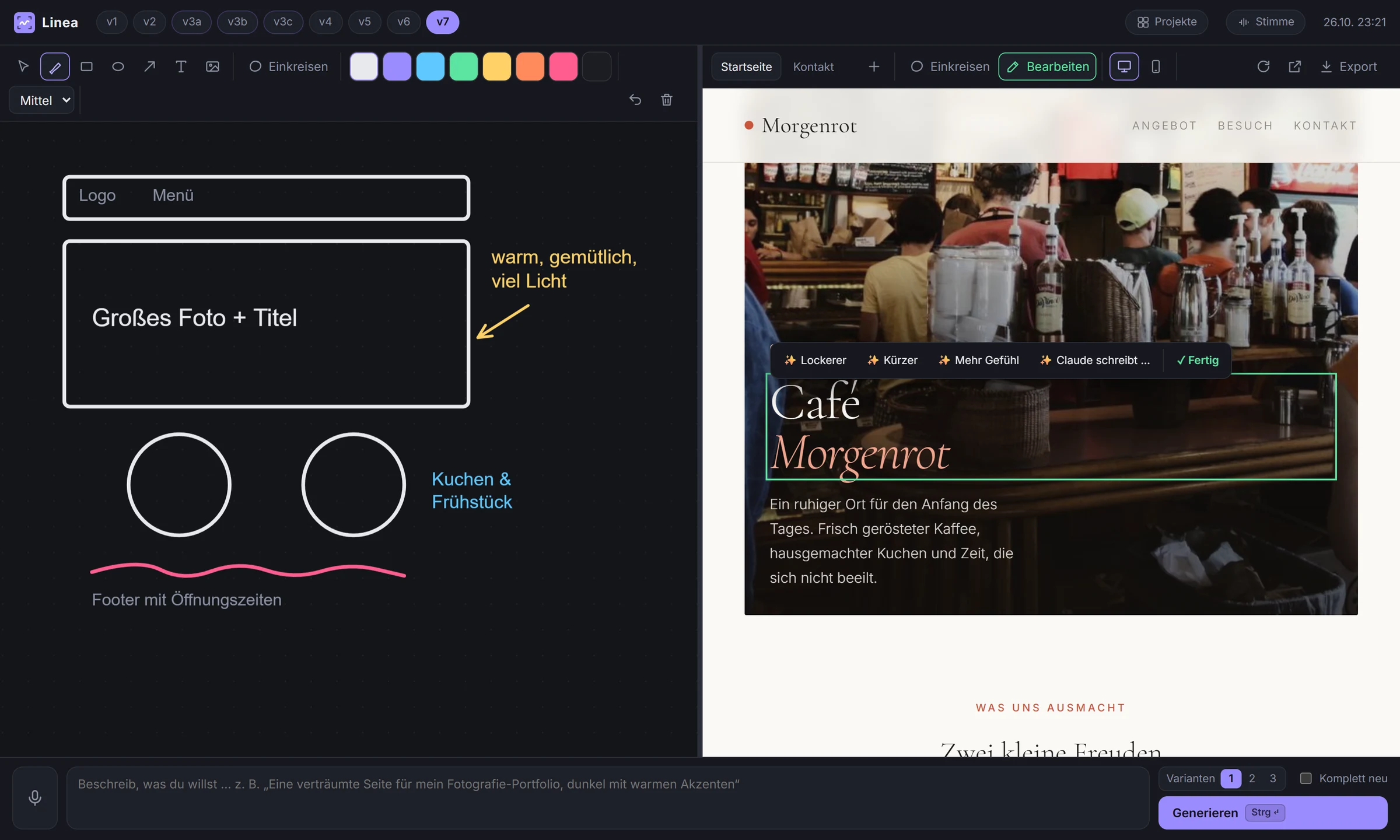Select the pencil drawing tool
The image size is (1400, 840).
[55, 66]
